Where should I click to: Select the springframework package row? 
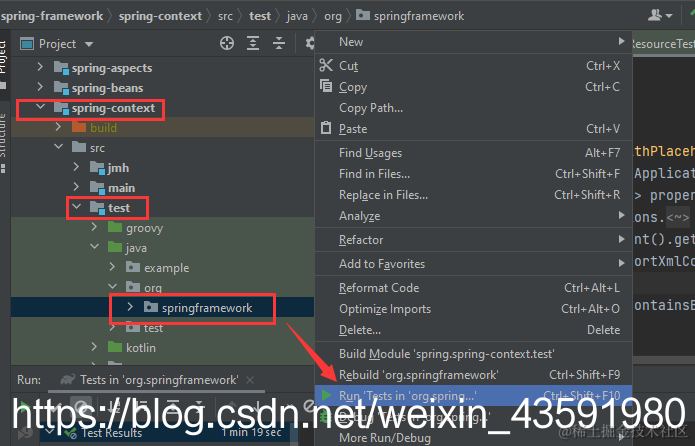click(162, 307)
